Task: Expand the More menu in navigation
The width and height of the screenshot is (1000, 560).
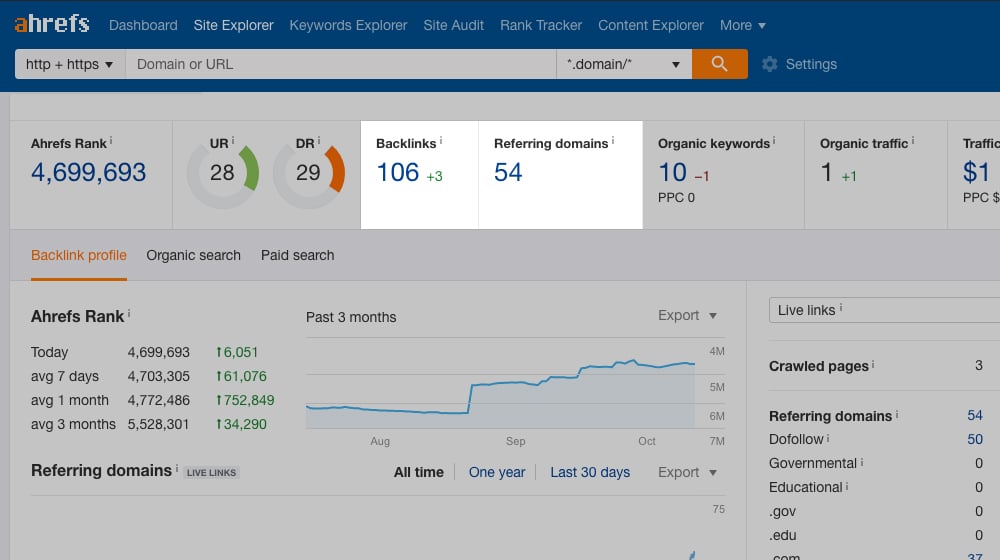Action: click(742, 26)
